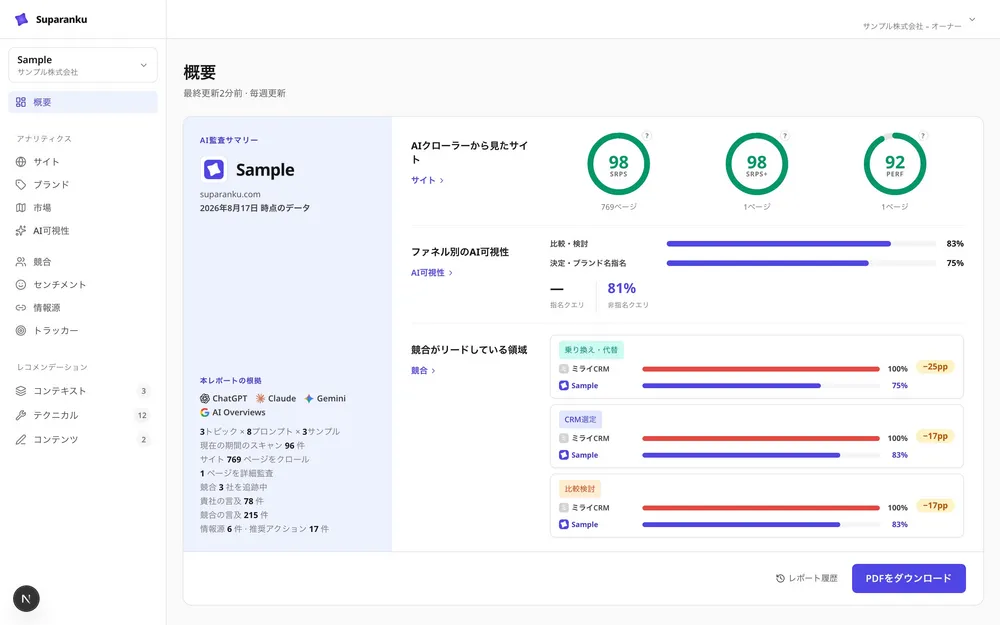Expand the account menu chevron at top right
The height and width of the screenshot is (625, 1000).
point(972,20)
